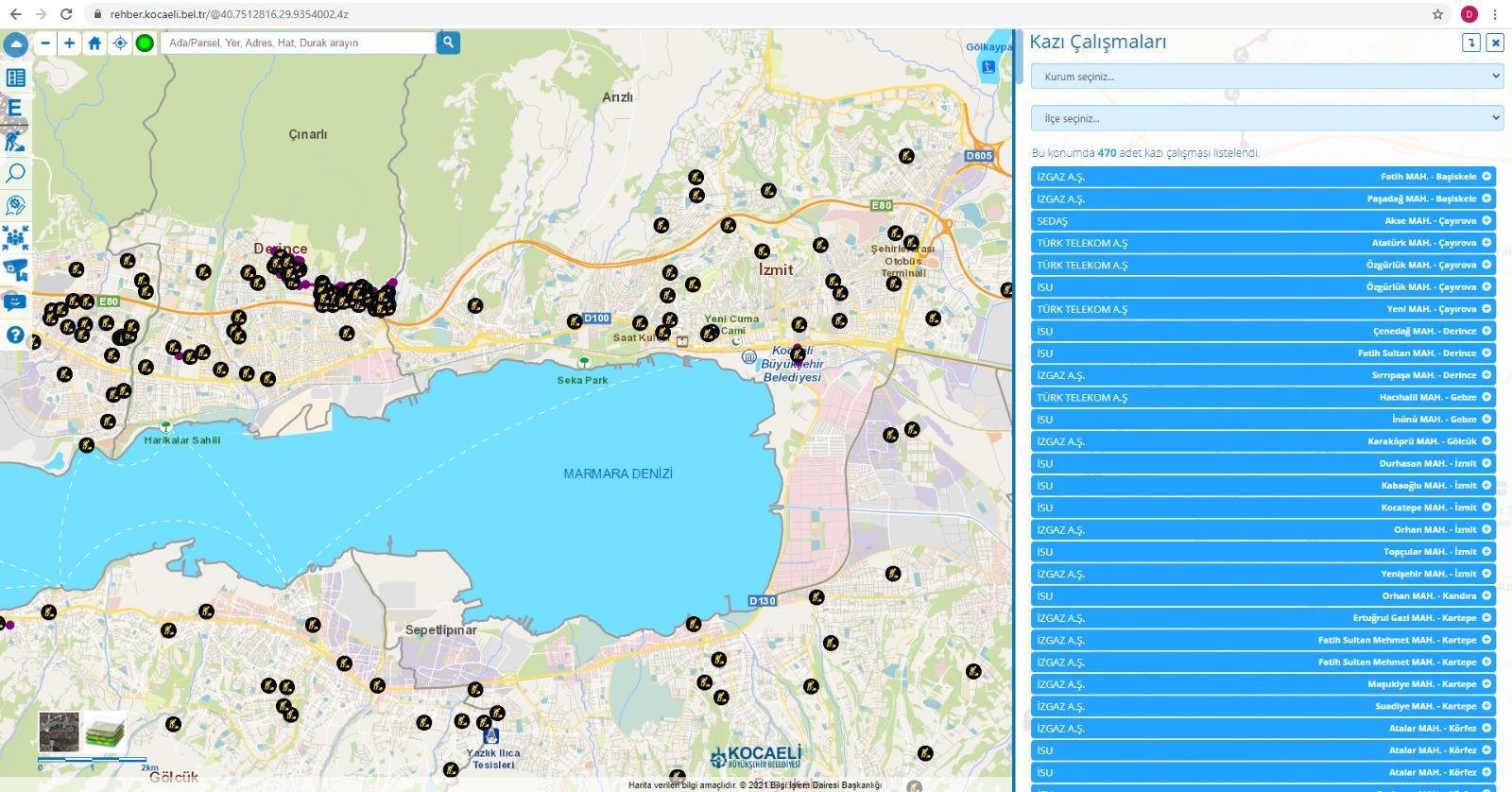Click the Yazlık Ilıca Tesisleri map icon

pos(490,735)
